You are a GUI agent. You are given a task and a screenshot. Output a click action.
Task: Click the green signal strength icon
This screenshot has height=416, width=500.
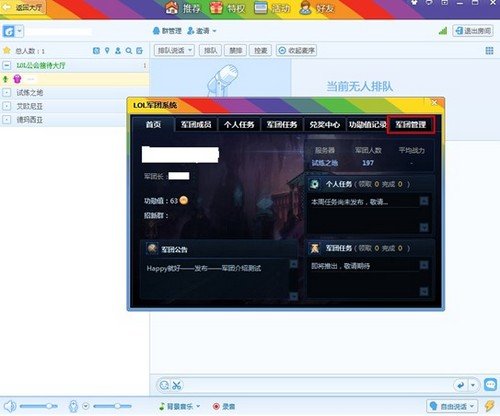443,31
